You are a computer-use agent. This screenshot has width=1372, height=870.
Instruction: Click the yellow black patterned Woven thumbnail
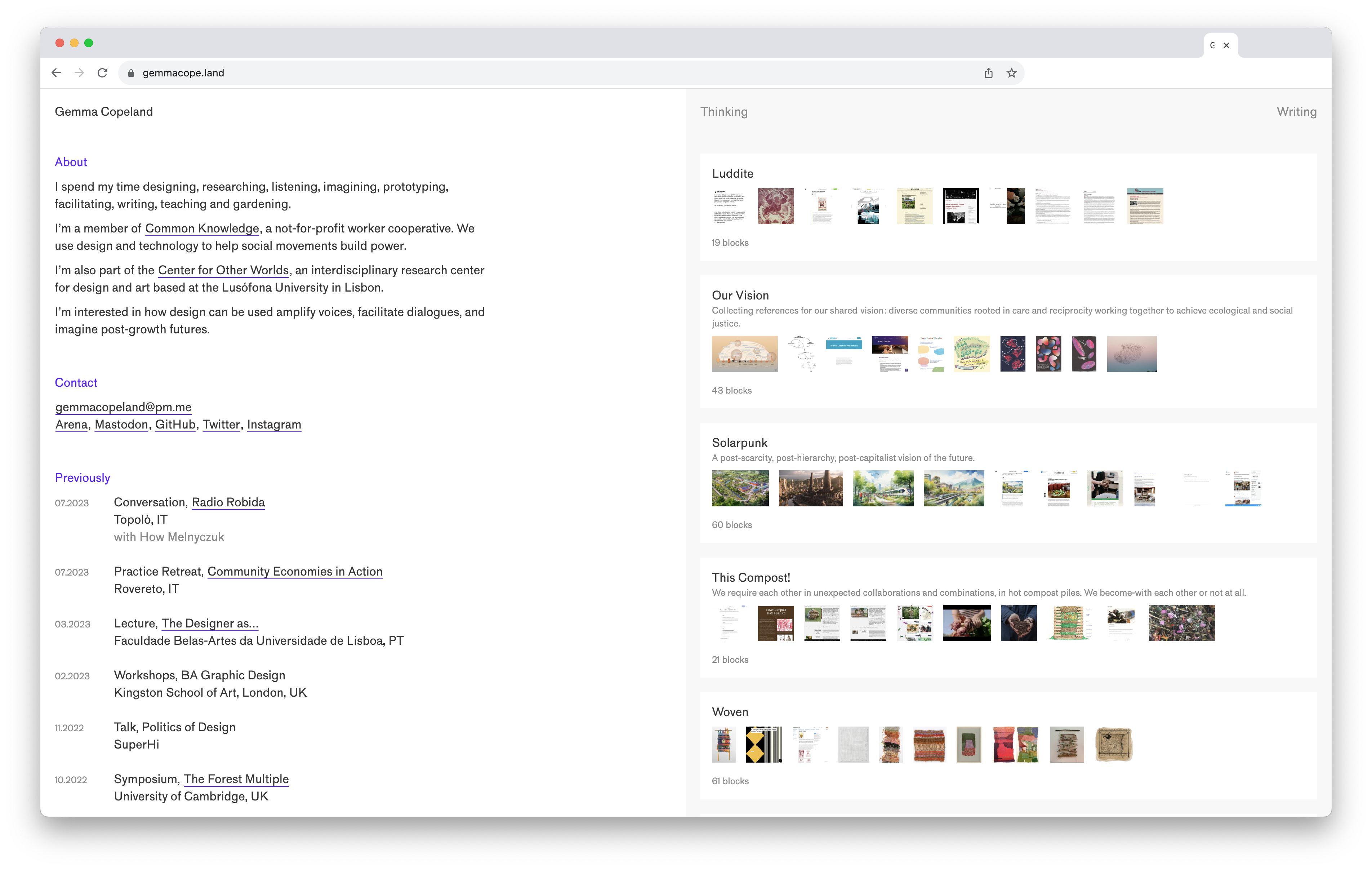click(x=763, y=745)
